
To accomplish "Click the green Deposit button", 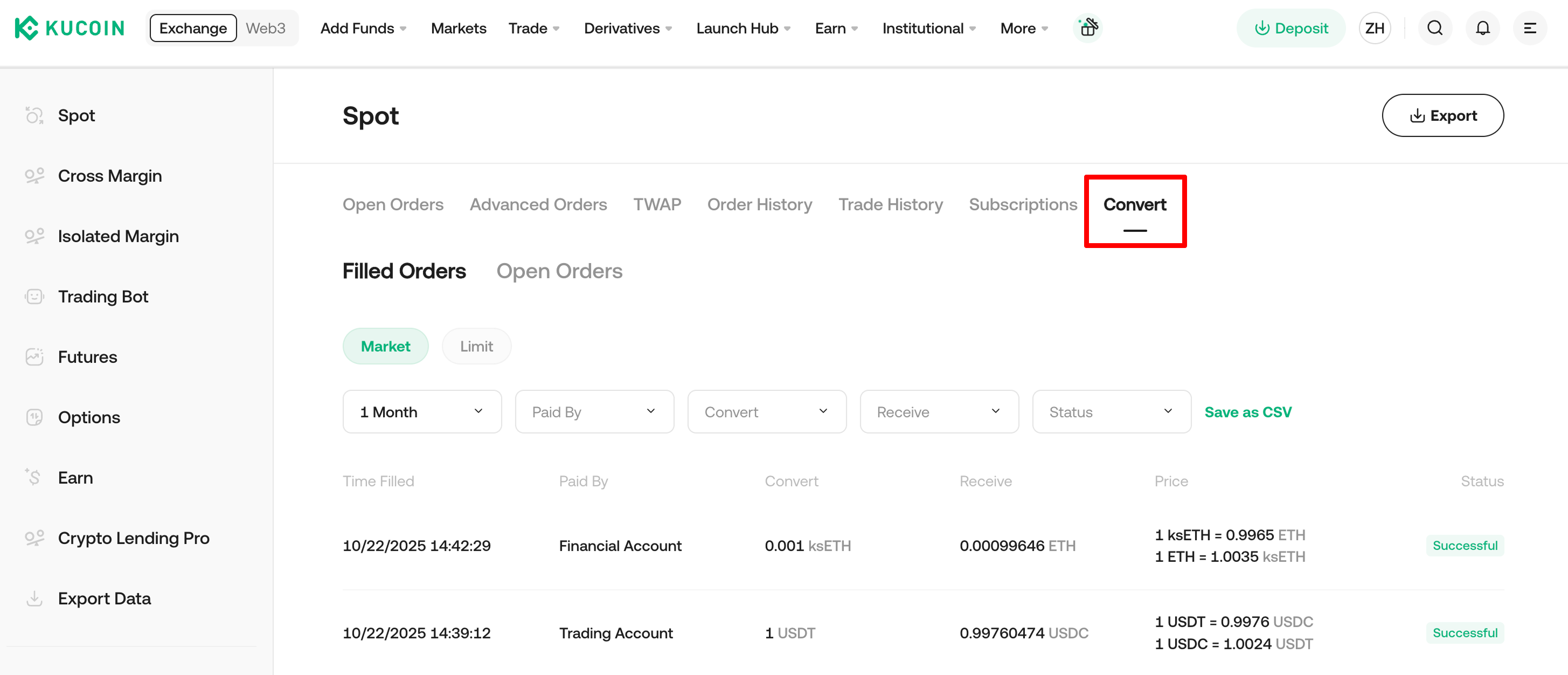I will coord(1291,28).
